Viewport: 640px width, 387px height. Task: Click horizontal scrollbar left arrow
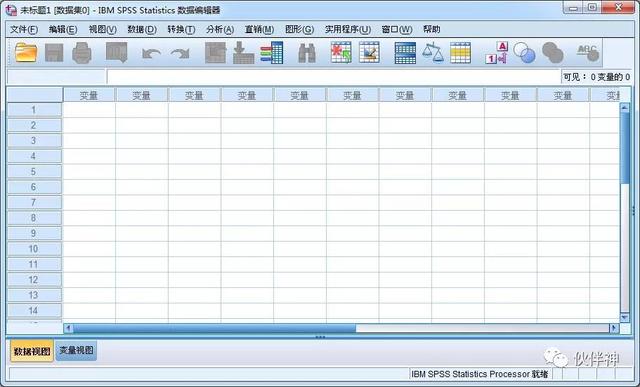[x=69, y=328]
